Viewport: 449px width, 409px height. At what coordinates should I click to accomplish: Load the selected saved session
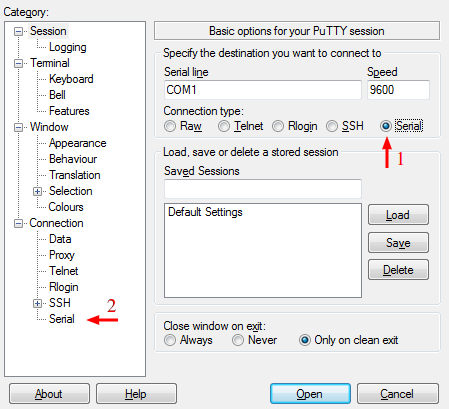[x=398, y=215]
